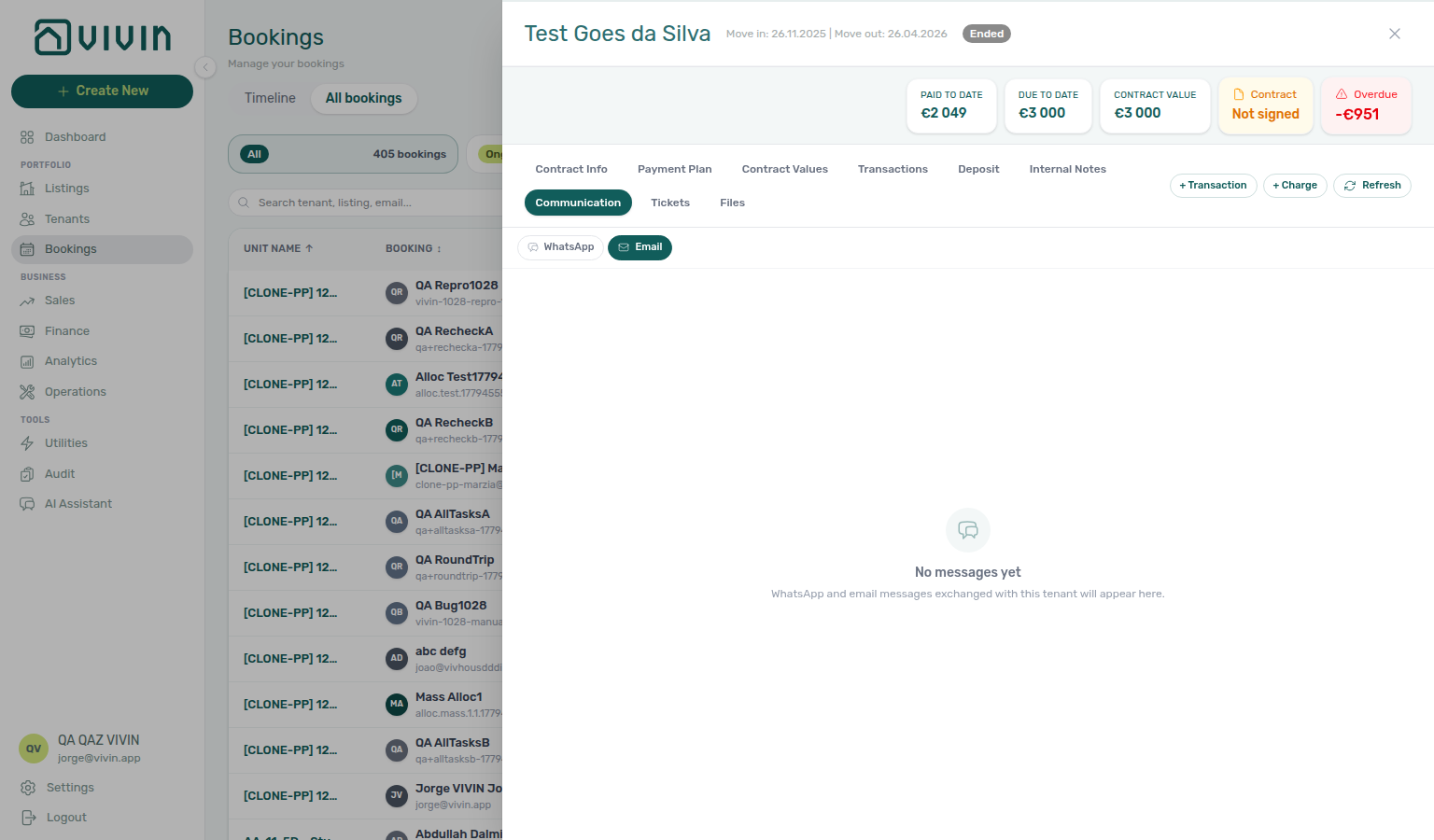Click the jorge@vivin.app account email
1434x840 pixels.
click(x=99, y=758)
